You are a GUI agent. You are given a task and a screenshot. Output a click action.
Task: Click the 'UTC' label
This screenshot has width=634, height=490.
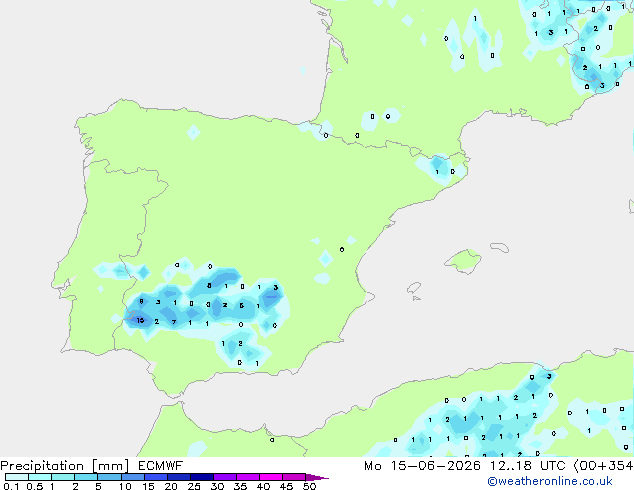coord(553,466)
